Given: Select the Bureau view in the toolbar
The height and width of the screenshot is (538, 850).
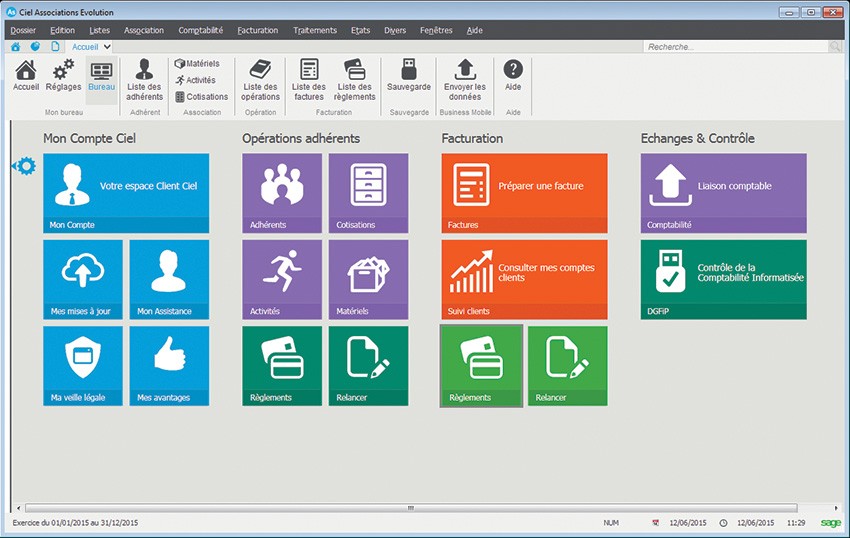Looking at the screenshot, I should 101,75.
